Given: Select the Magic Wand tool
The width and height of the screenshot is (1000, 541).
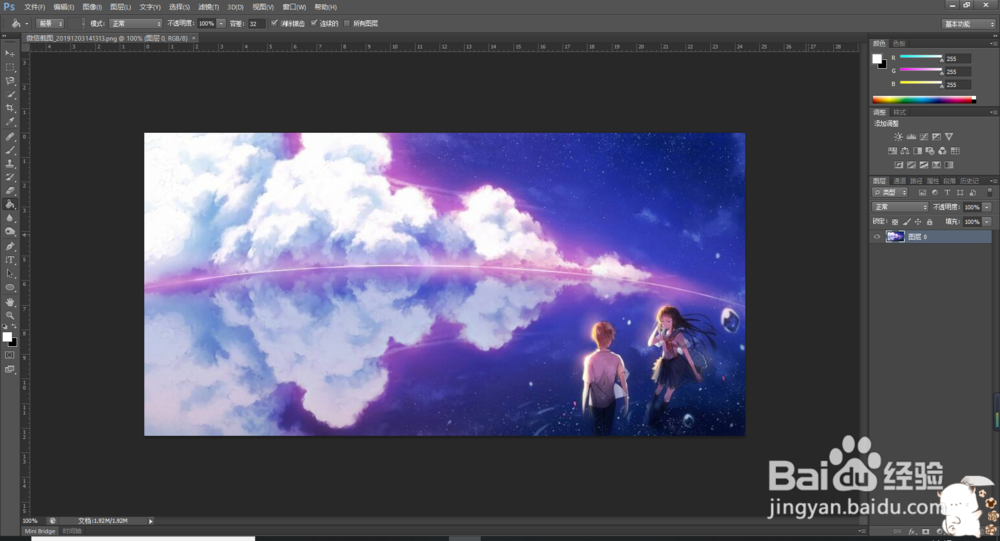Looking at the screenshot, I should click(10, 94).
